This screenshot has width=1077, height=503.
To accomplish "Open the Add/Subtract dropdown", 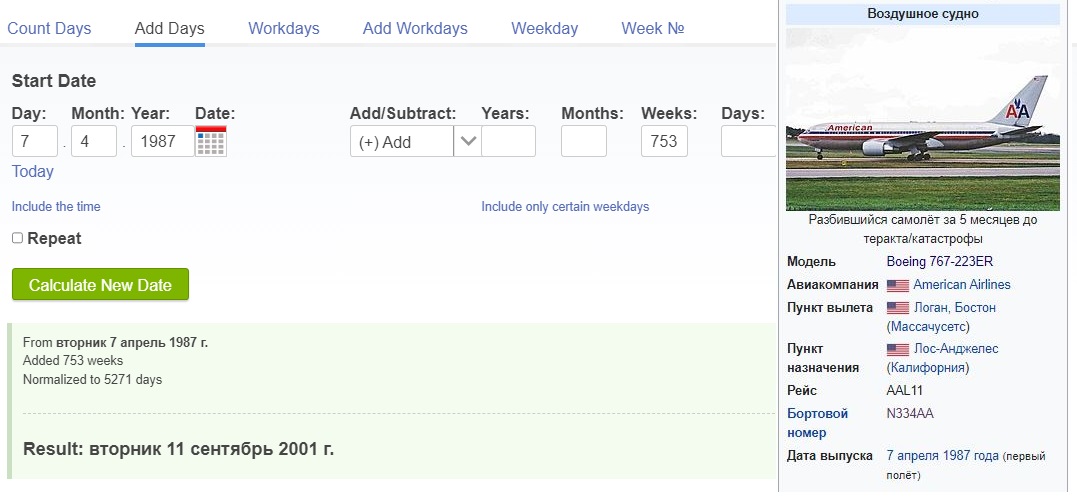I will 415,142.
